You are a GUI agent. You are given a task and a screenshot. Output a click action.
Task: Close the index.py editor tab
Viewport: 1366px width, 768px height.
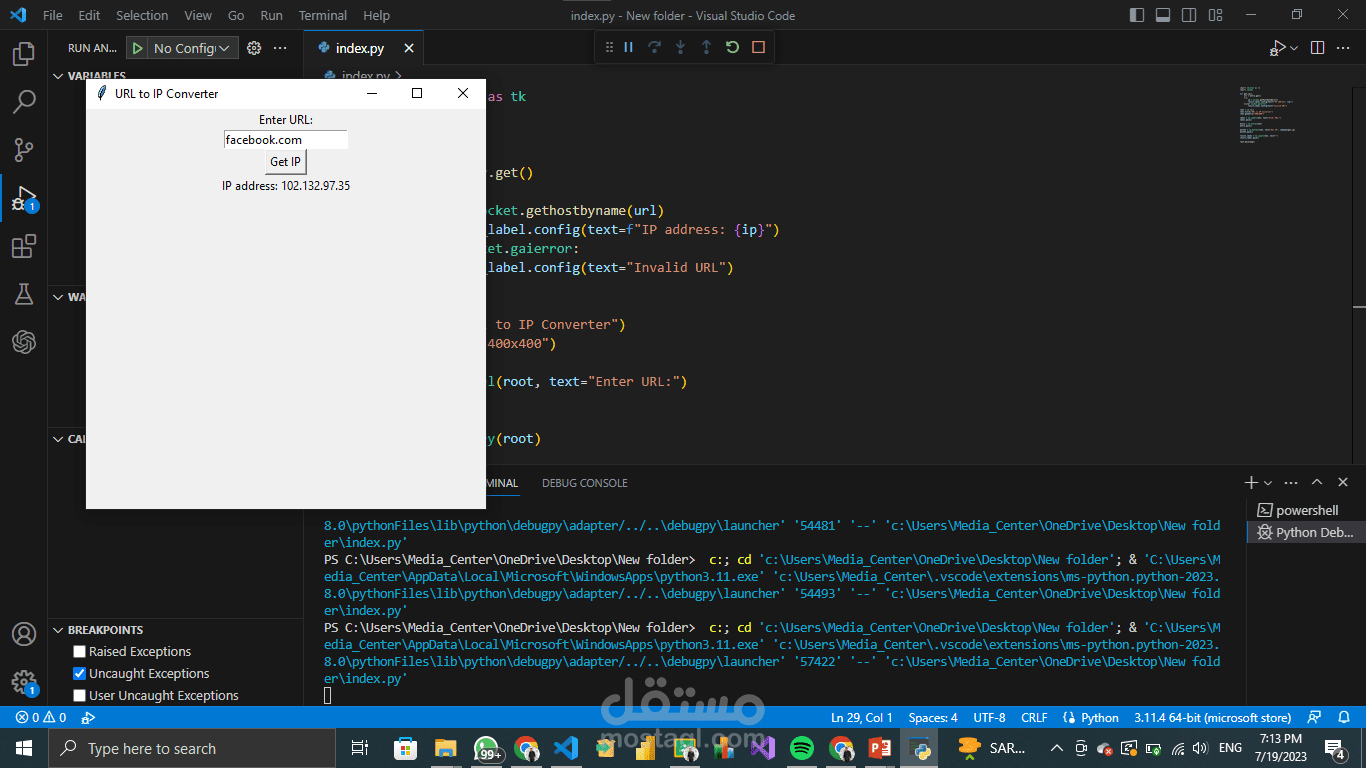point(409,48)
